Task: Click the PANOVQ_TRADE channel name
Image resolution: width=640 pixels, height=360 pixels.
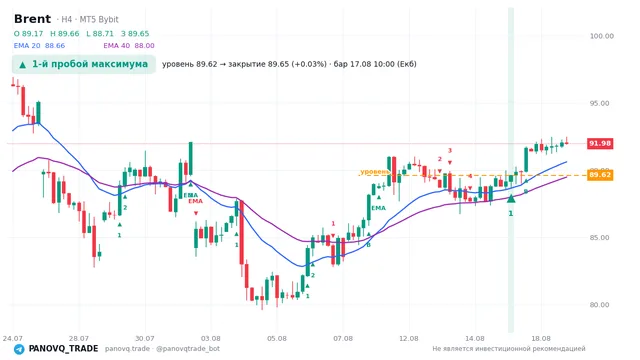Action: pos(63,349)
